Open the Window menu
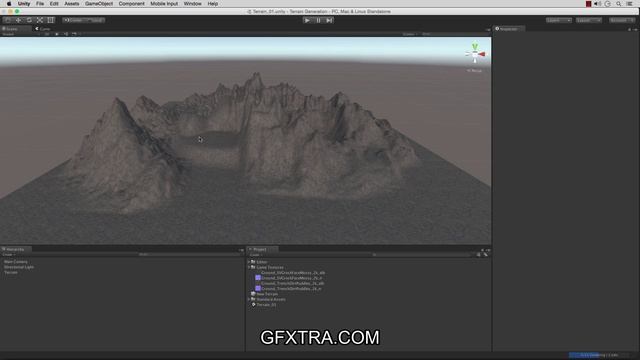The image size is (640, 360). (192, 4)
